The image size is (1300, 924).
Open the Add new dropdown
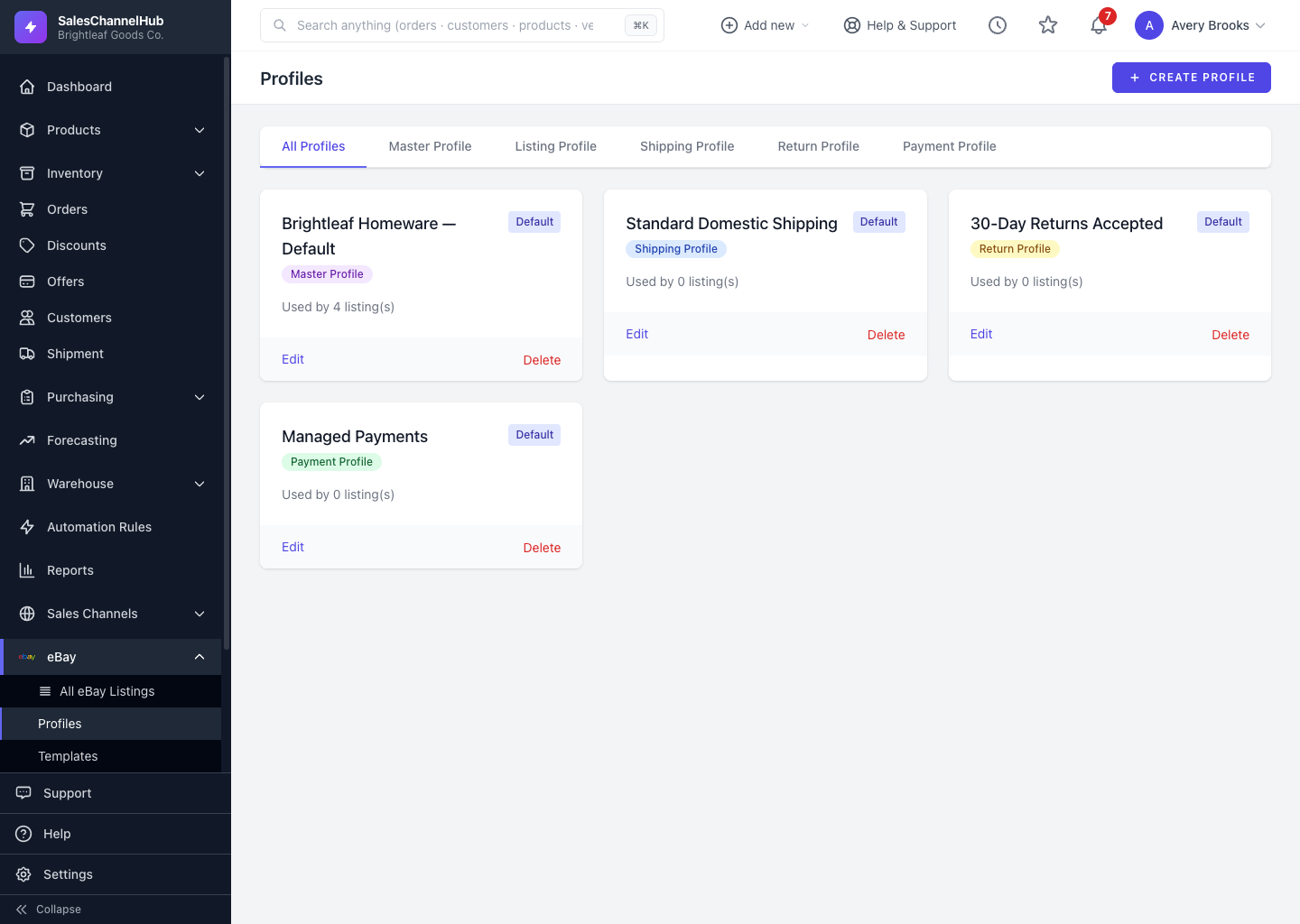pos(766,25)
